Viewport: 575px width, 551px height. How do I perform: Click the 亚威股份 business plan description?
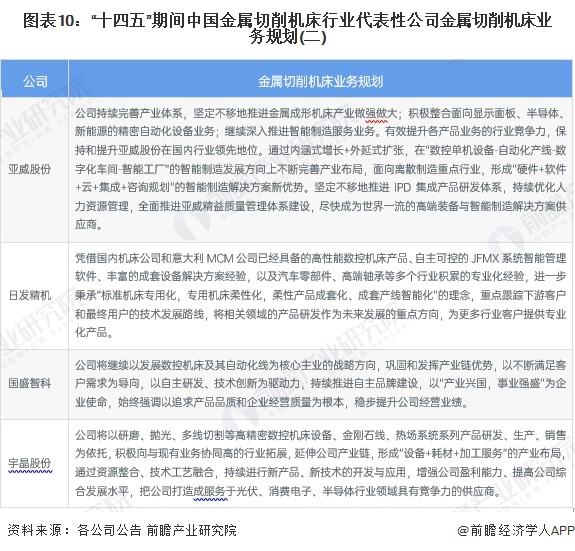321,169
